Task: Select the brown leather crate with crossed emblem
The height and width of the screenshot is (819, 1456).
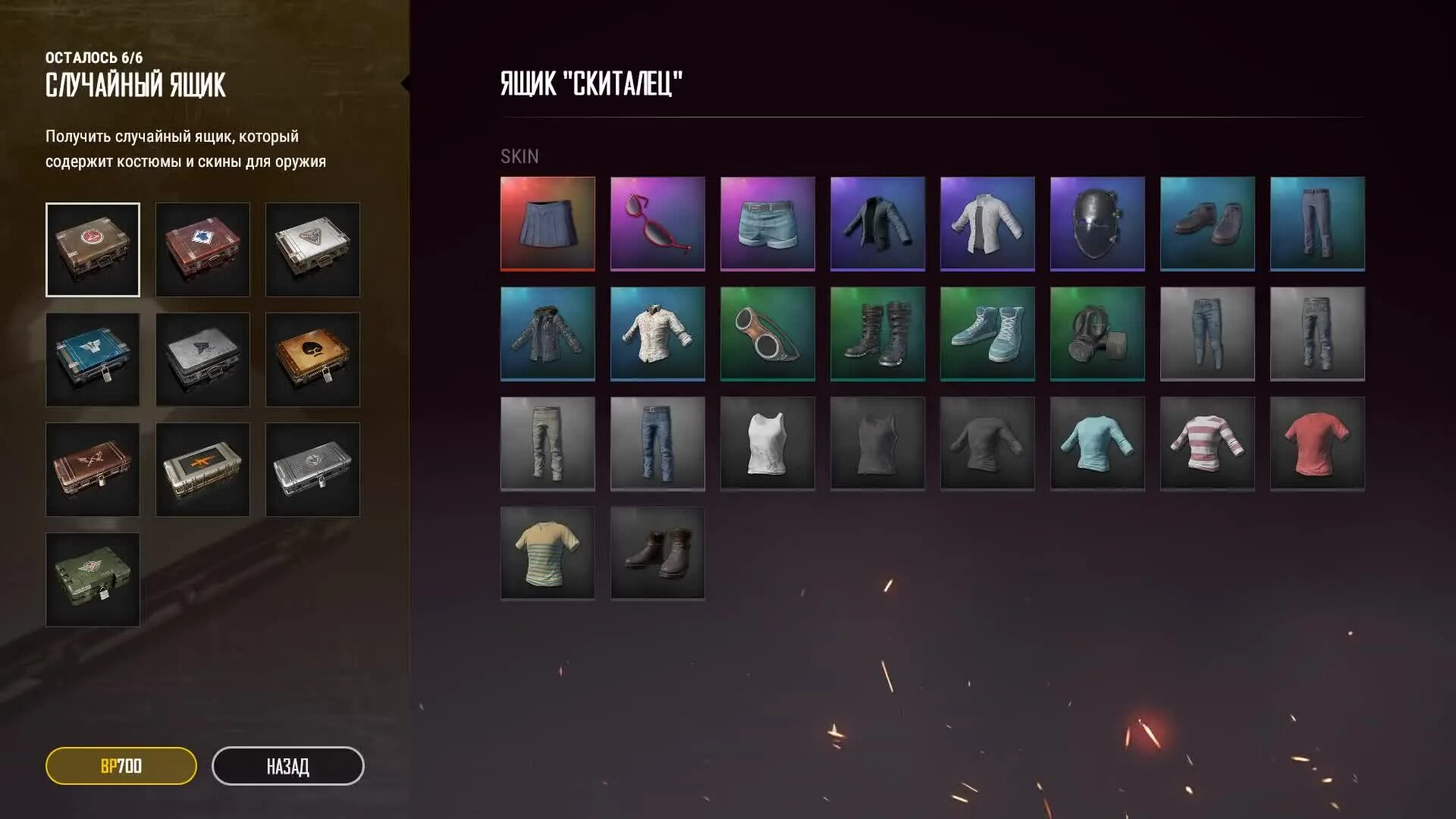Action: (x=93, y=469)
